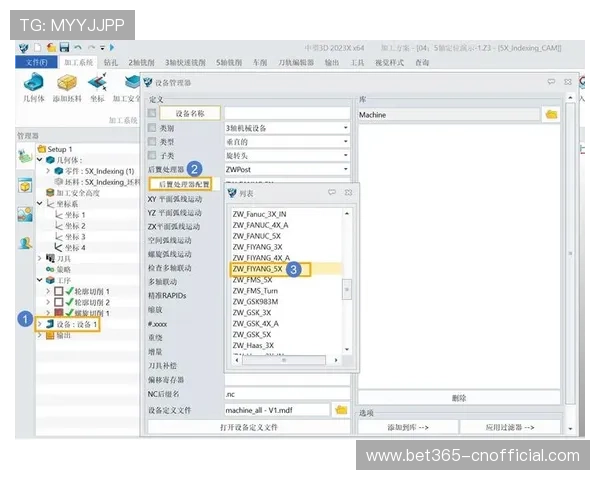Switch to the 刀轨编辑器 ribbon tab
Screen dimensions: 600x480
click(296, 62)
